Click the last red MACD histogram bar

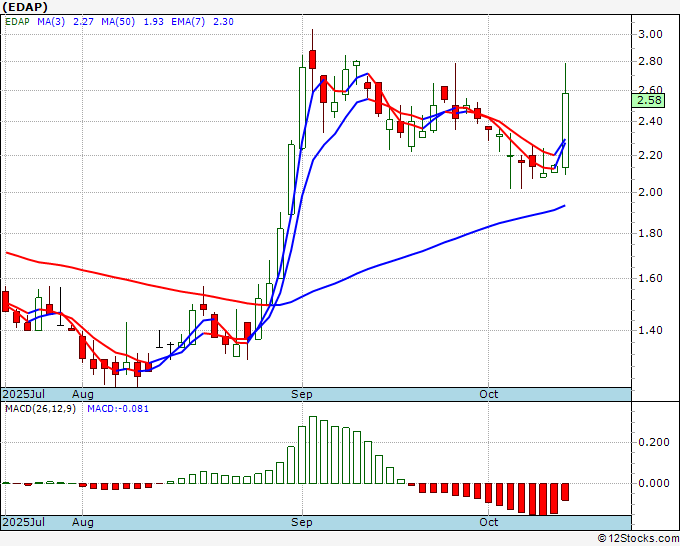click(x=565, y=492)
